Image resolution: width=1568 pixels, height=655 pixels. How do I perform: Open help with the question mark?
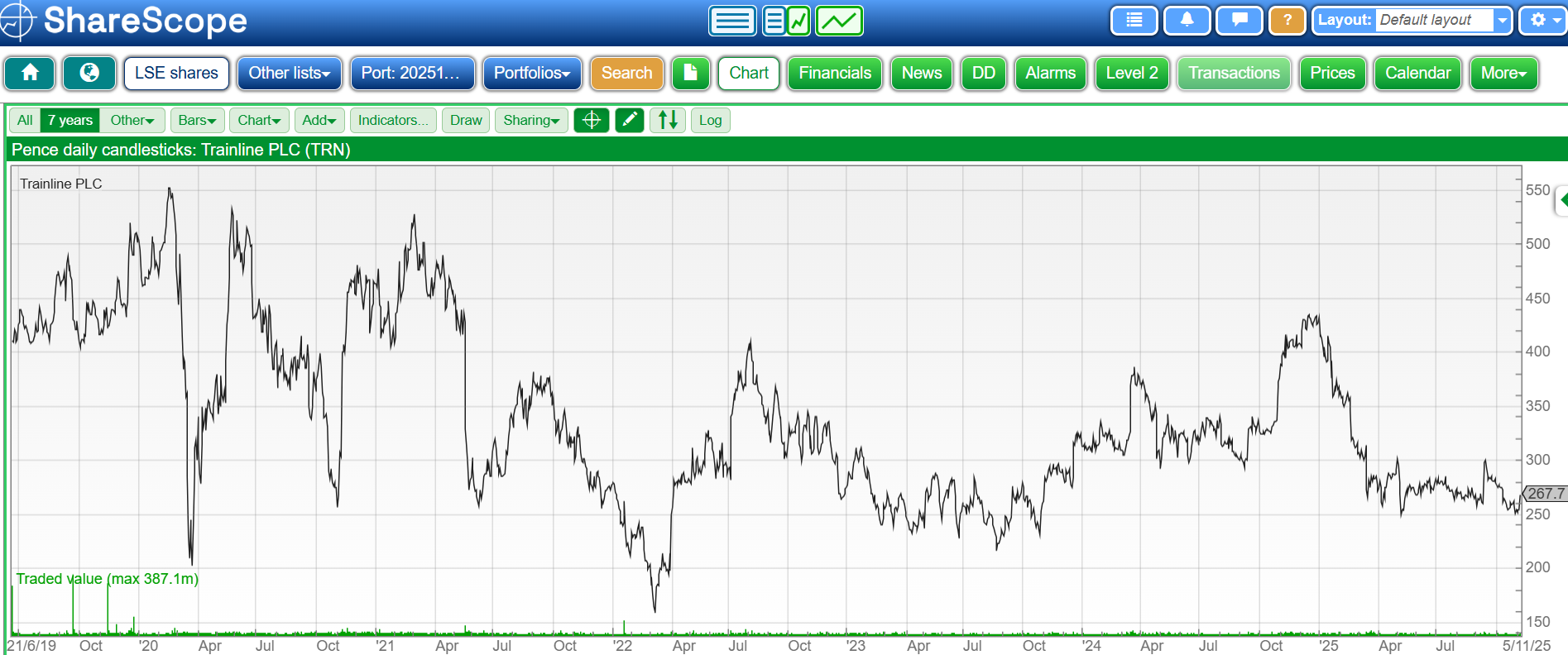coord(1287,21)
